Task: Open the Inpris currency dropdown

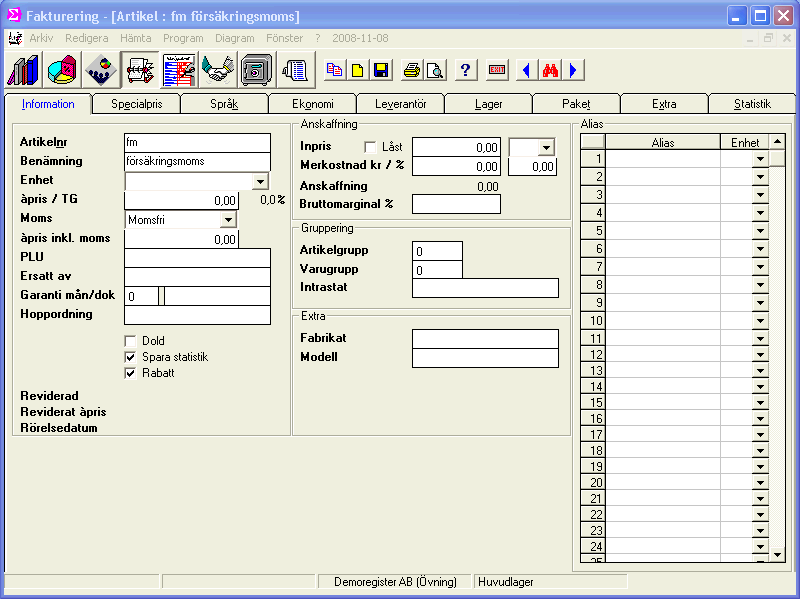Action: [546, 147]
